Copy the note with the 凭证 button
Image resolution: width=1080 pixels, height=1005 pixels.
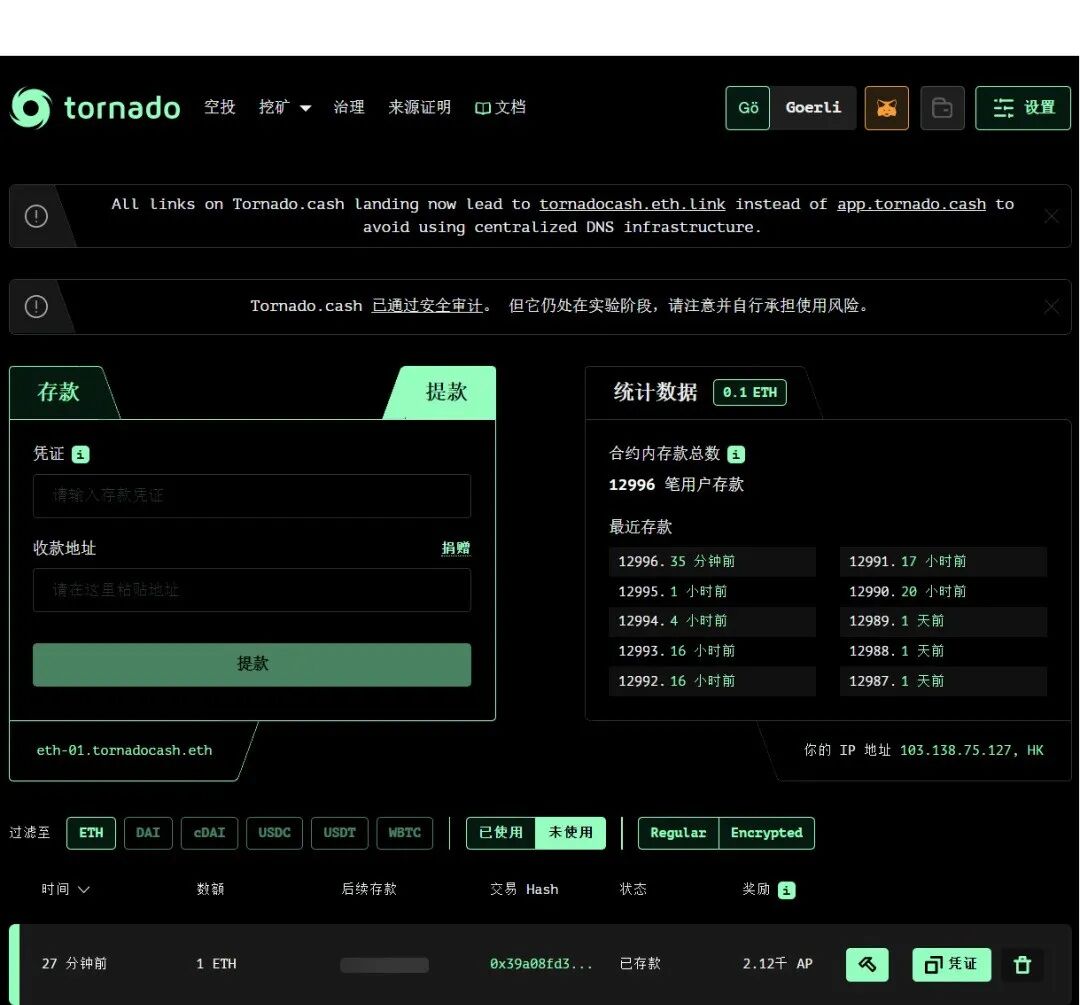pos(951,964)
